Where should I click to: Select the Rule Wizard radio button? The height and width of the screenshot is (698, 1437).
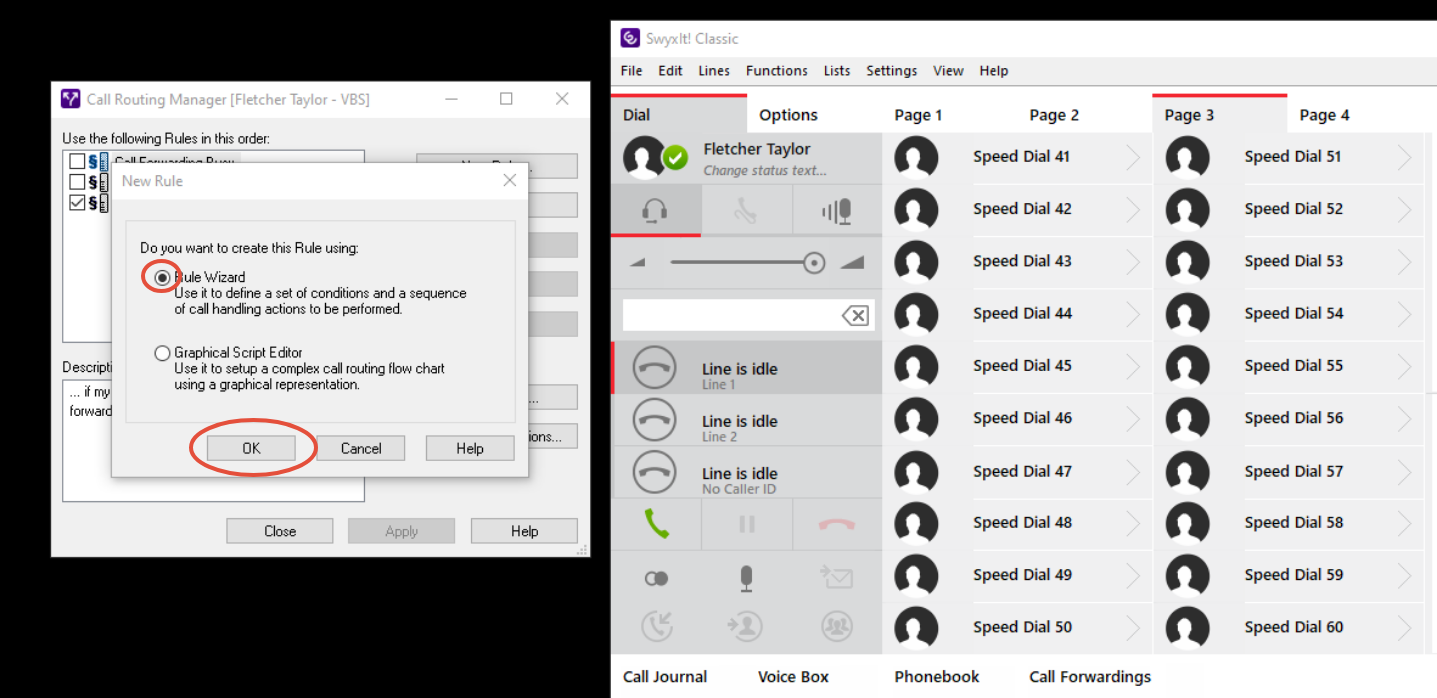[162, 277]
